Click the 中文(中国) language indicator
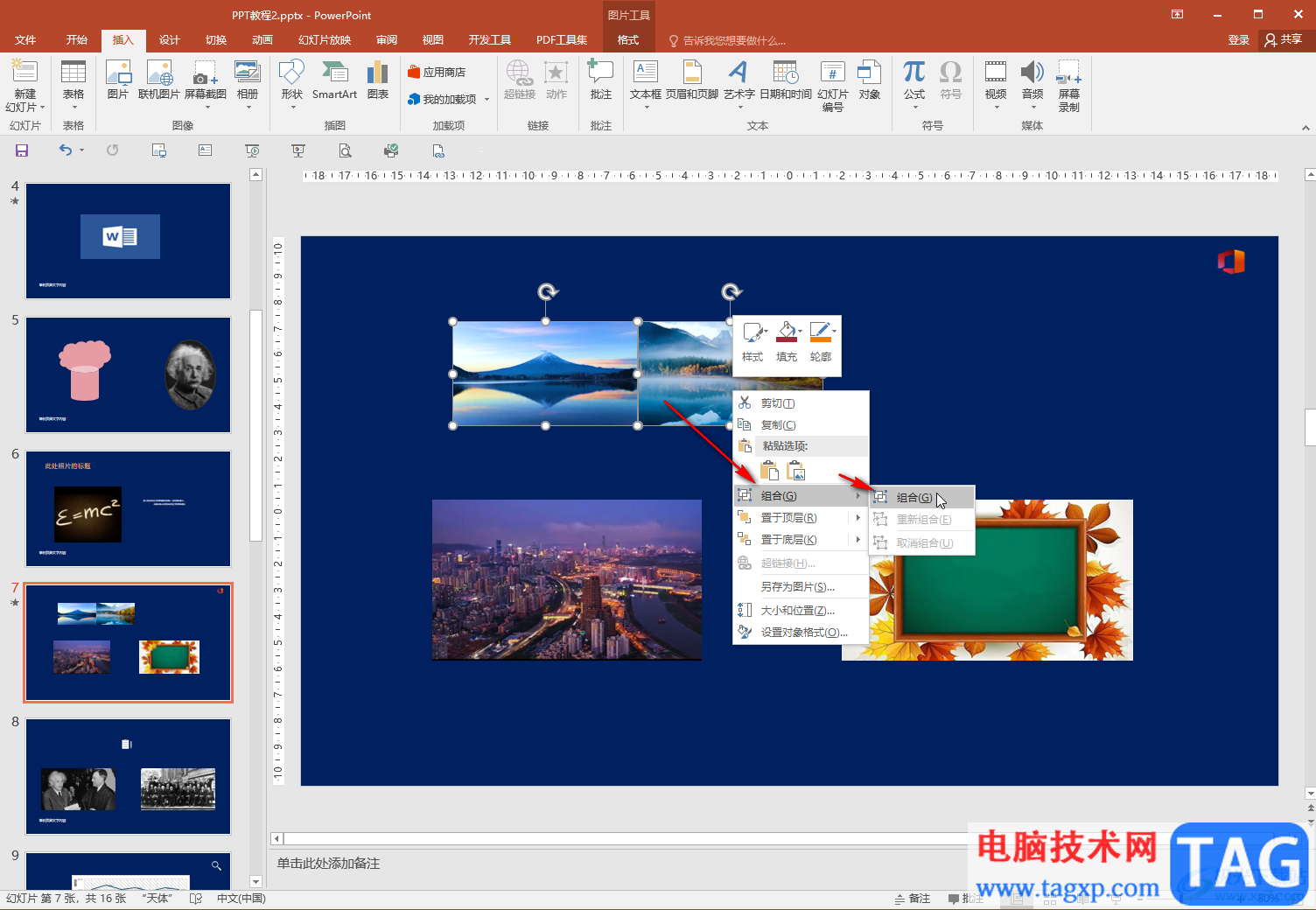 pyautogui.click(x=241, y=899)
